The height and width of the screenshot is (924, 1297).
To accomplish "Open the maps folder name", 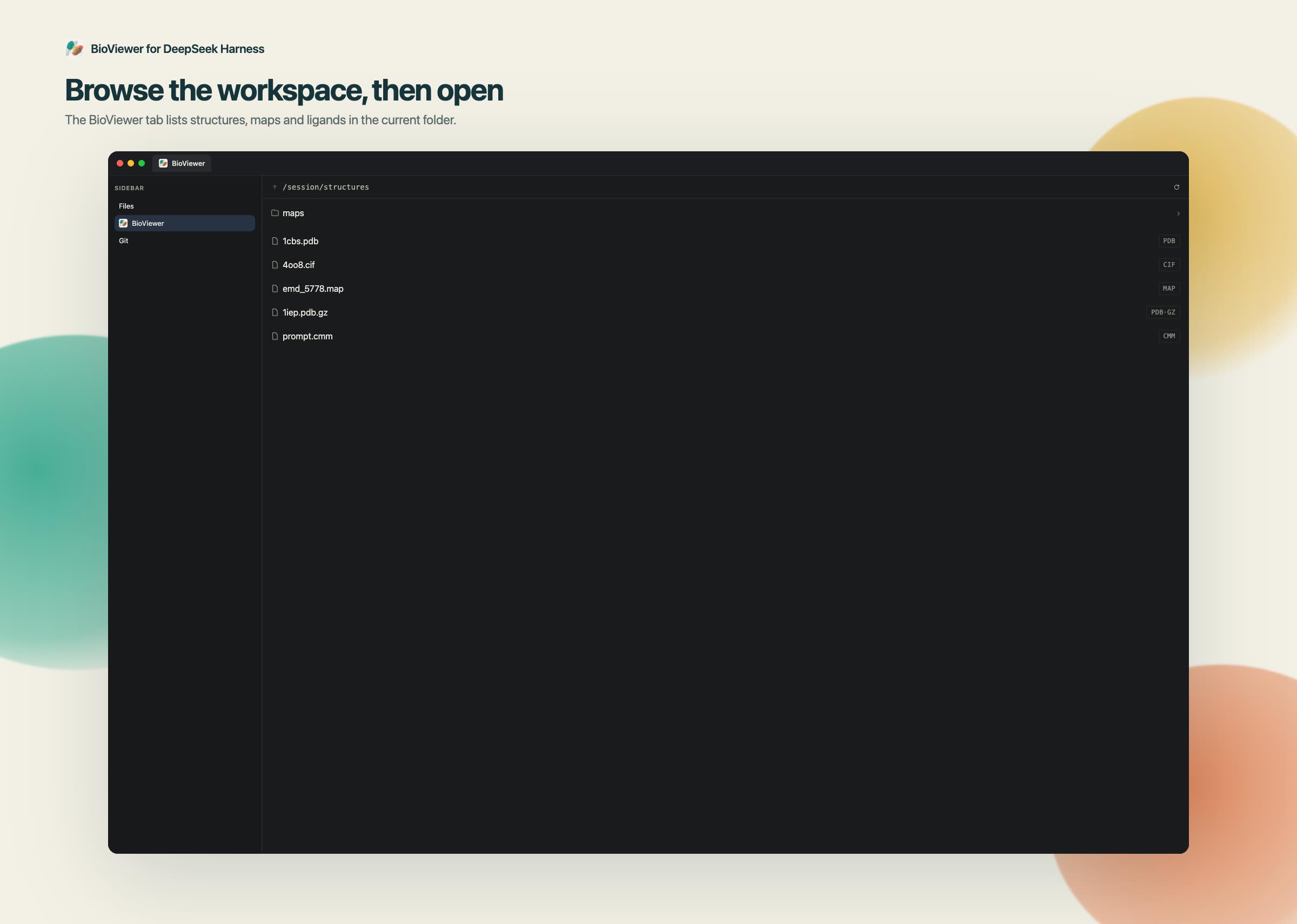I will coord(293,213).
